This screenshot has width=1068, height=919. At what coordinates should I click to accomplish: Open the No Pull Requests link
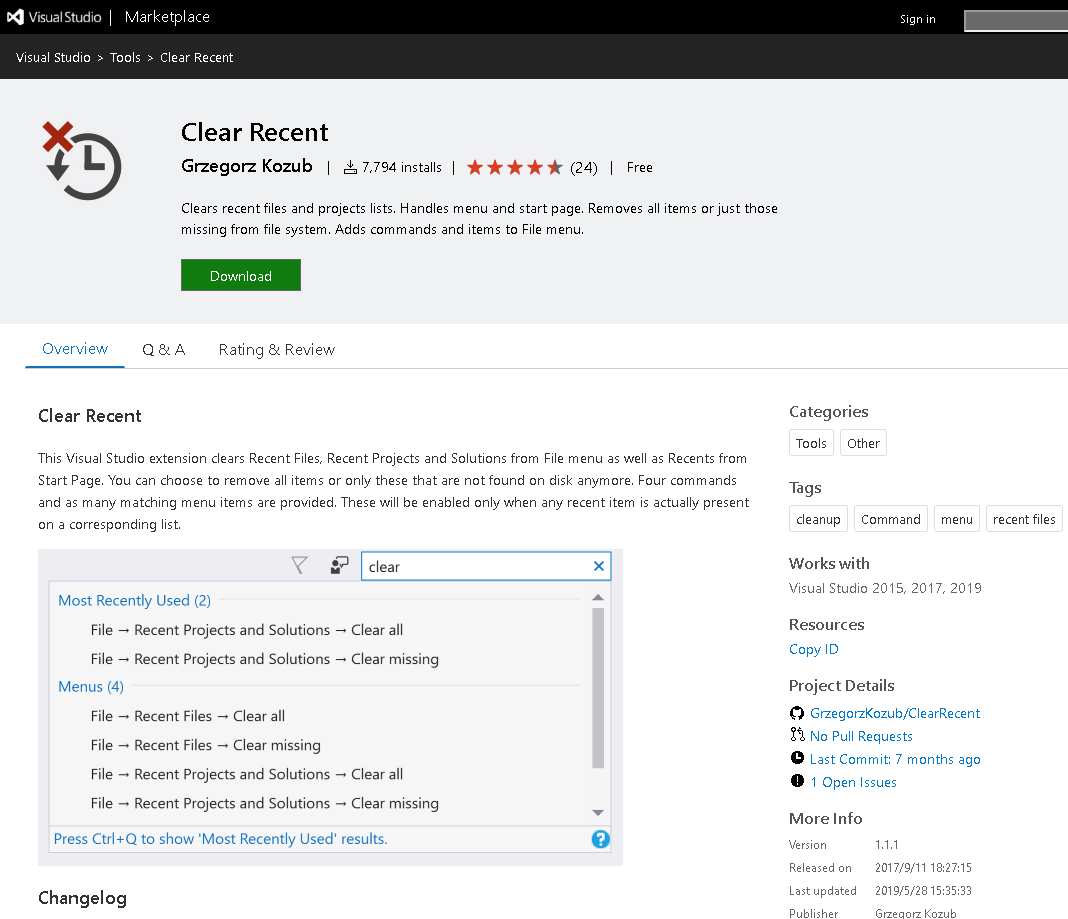[861, 736]
